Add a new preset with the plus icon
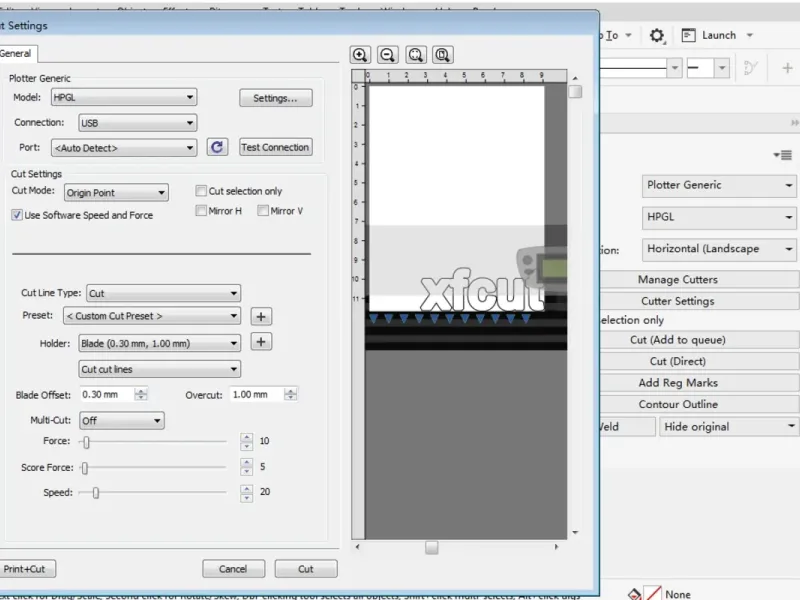The width and height of the screenshot is (800, 600). coord(260,316)
